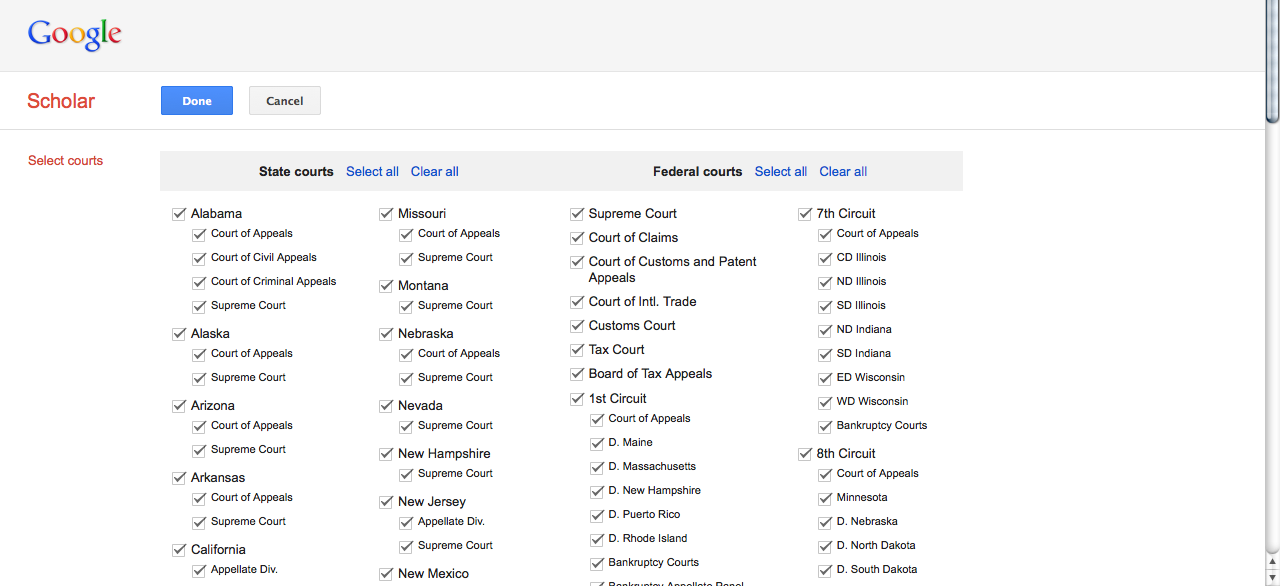Screen dimensions: 1280x586
Task: Click Select all for State courts
Action: tap(372, 171)
